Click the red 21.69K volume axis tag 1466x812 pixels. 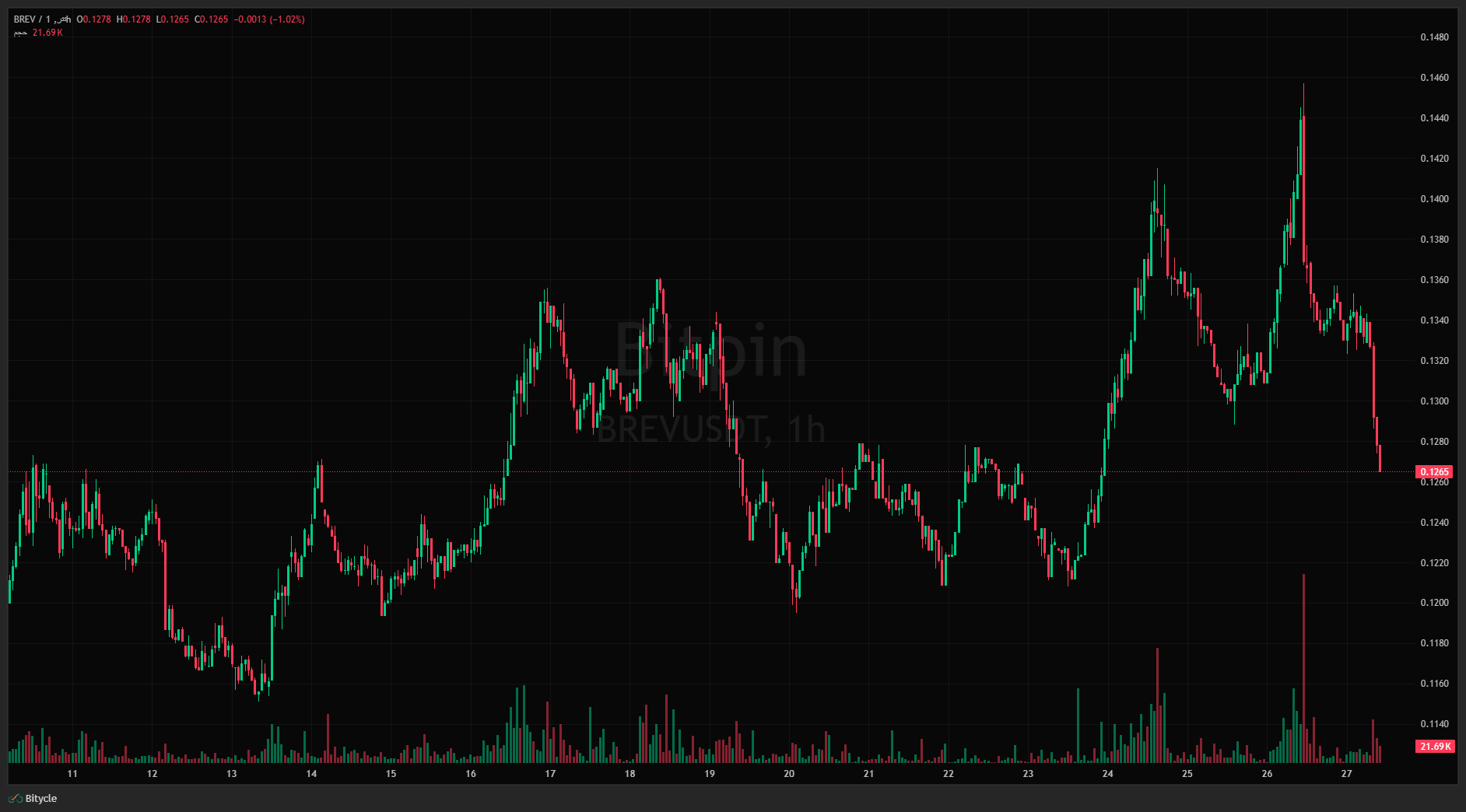(1433, 747)
